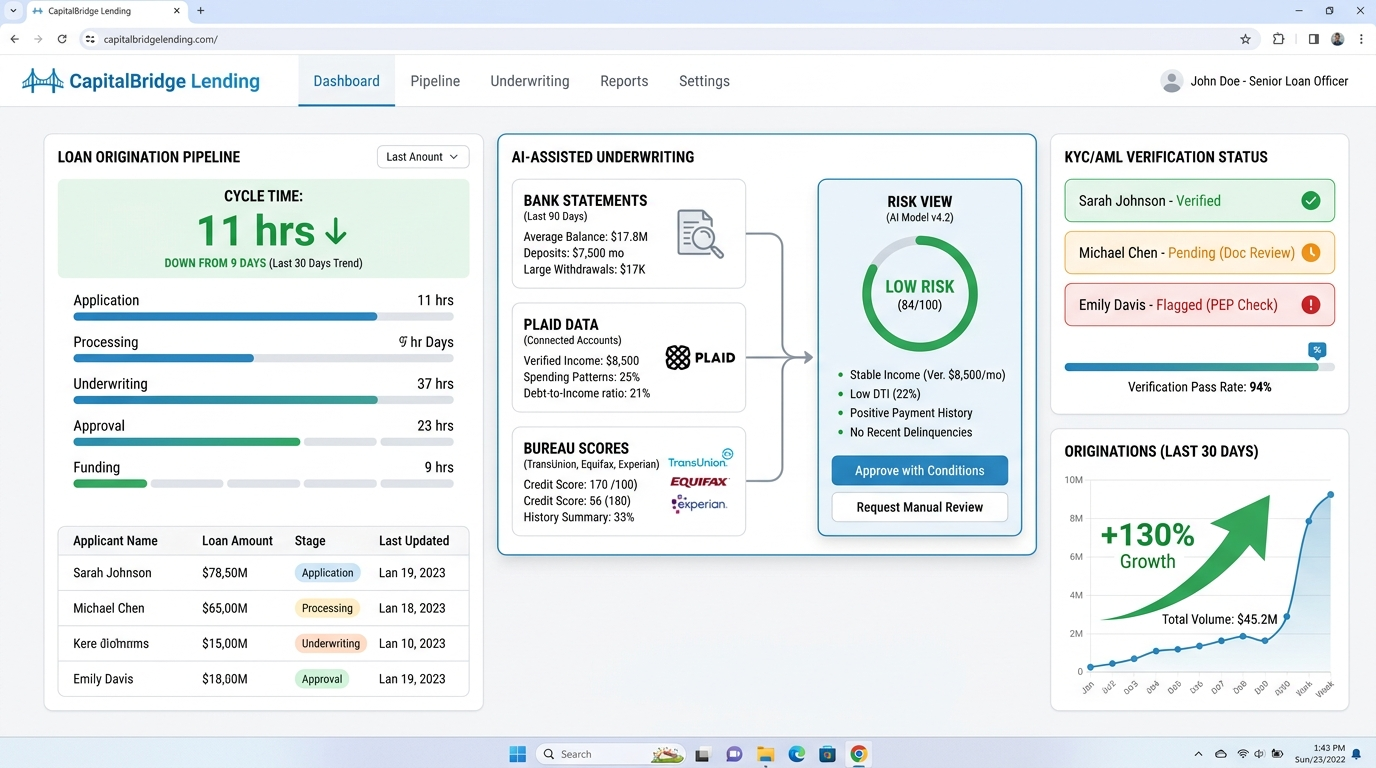Click the browser address bar URL
This screenshot has width=1376, height=768.
click(160, 39)
